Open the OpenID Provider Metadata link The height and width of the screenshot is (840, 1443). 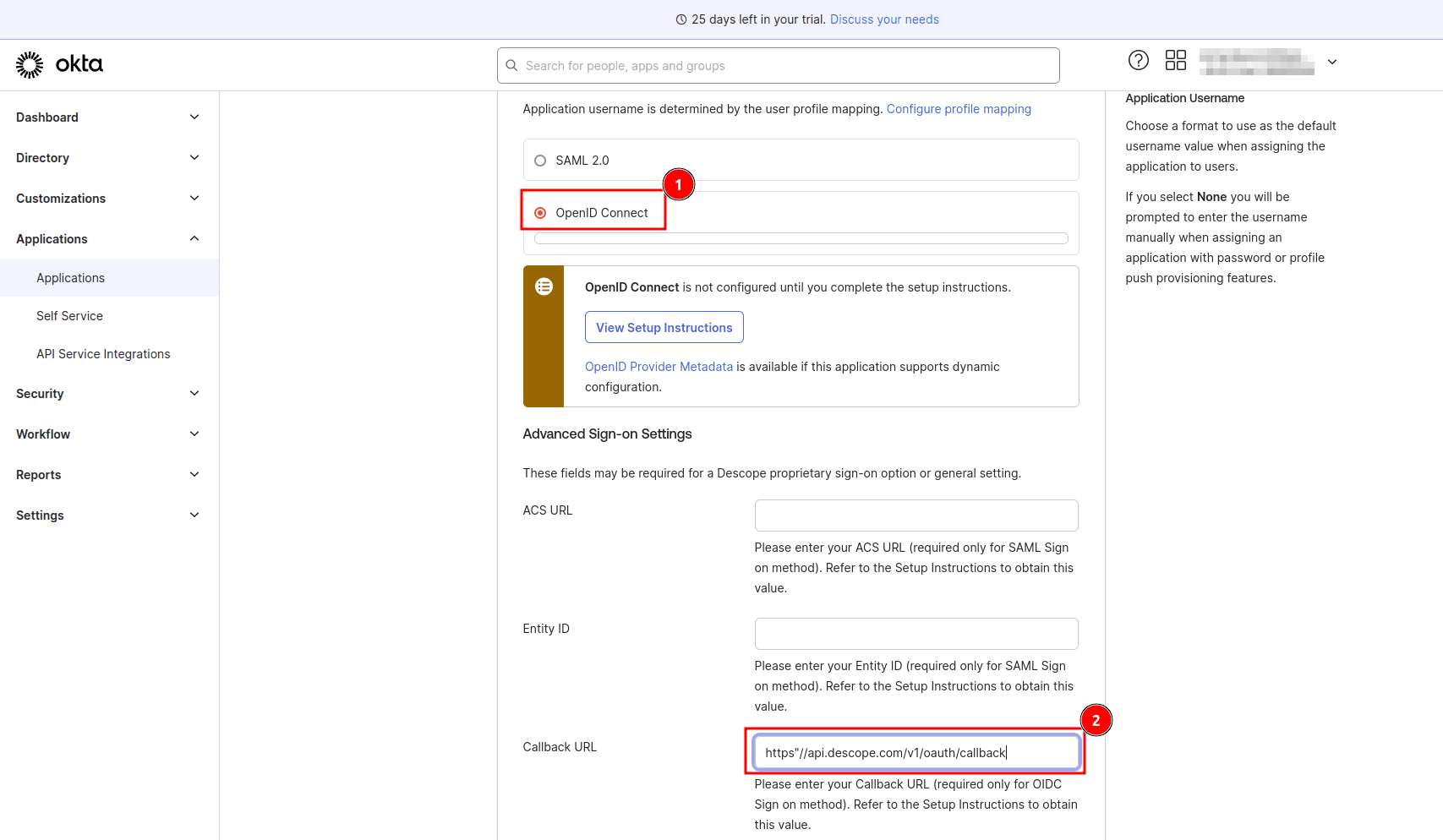coord(659,366)
